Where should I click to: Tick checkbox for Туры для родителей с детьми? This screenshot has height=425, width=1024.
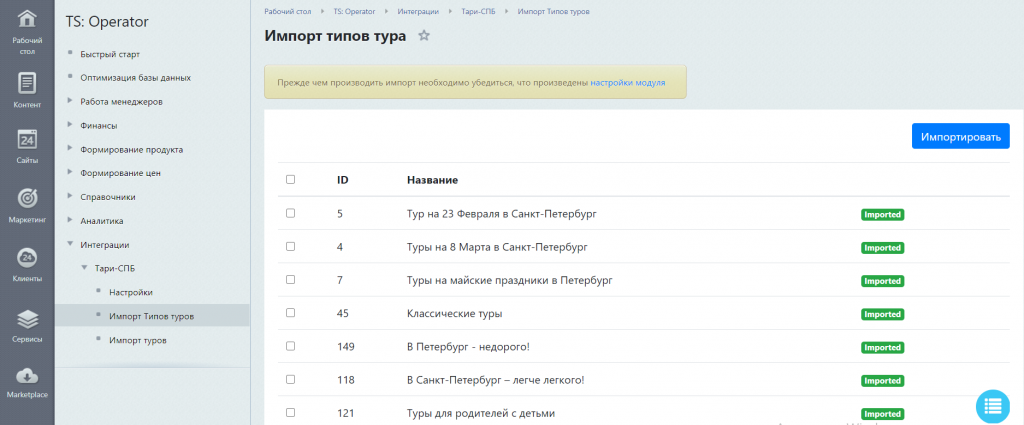click(291, 413)
